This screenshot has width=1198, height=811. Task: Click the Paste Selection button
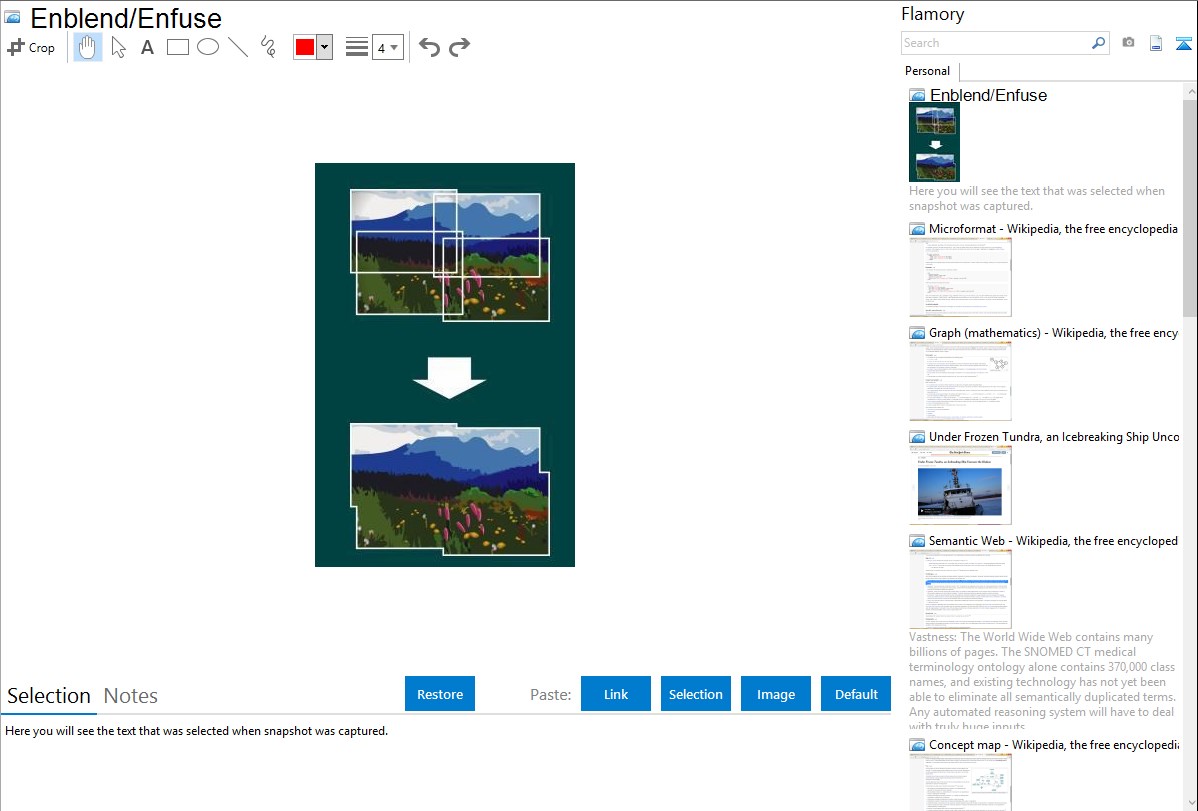tap(696, 694)
